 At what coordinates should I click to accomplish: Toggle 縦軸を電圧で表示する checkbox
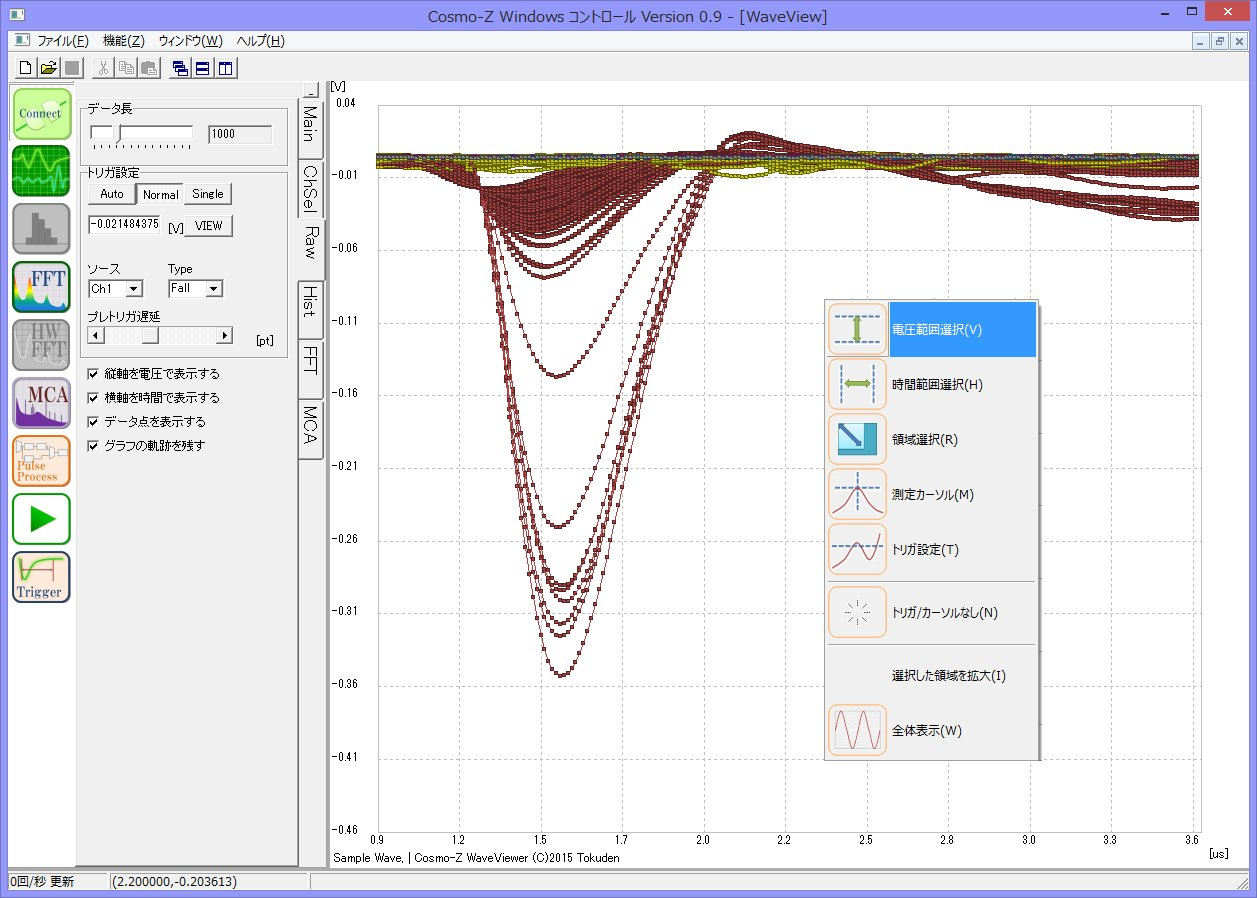tap(94, 374)
